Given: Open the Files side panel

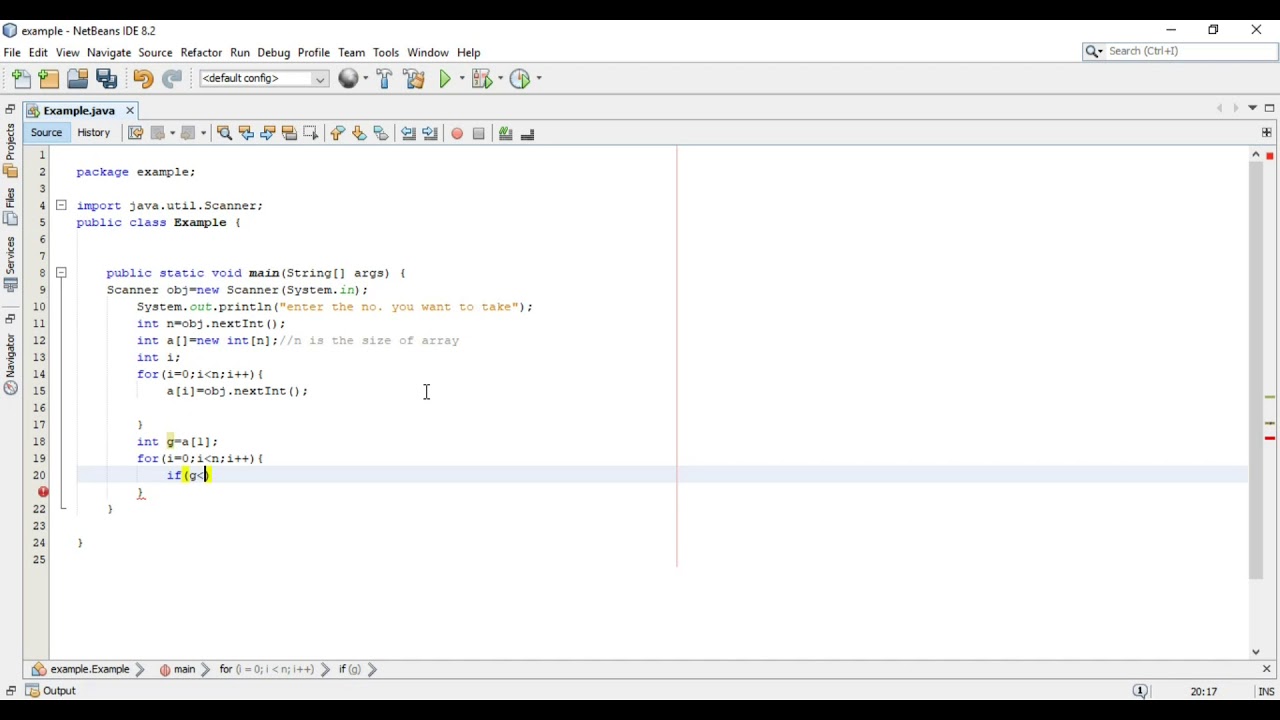Looking at the screenshot, I should click(10, 207).
